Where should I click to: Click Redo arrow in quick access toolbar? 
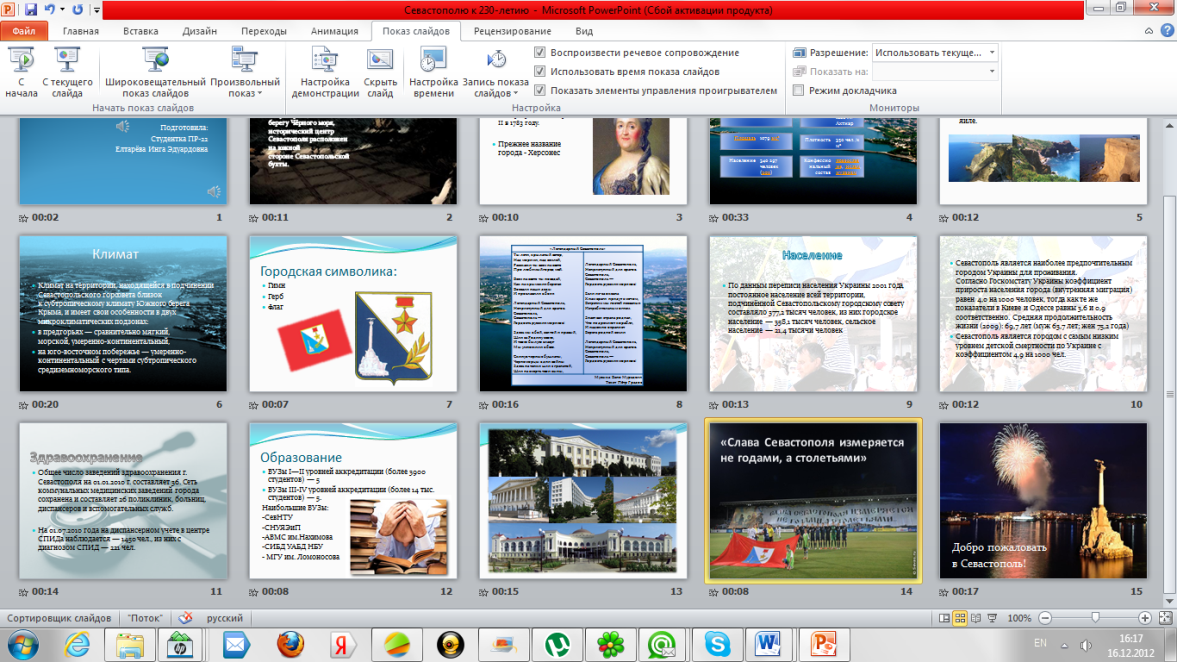(78, 10)
